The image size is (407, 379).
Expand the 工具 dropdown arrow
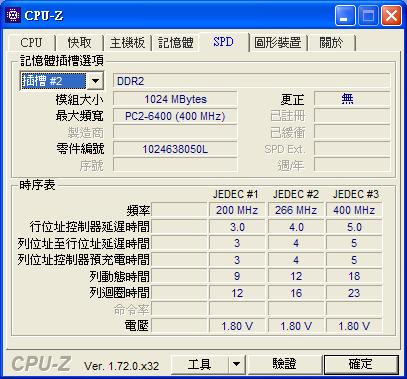[x=237, y=364]
